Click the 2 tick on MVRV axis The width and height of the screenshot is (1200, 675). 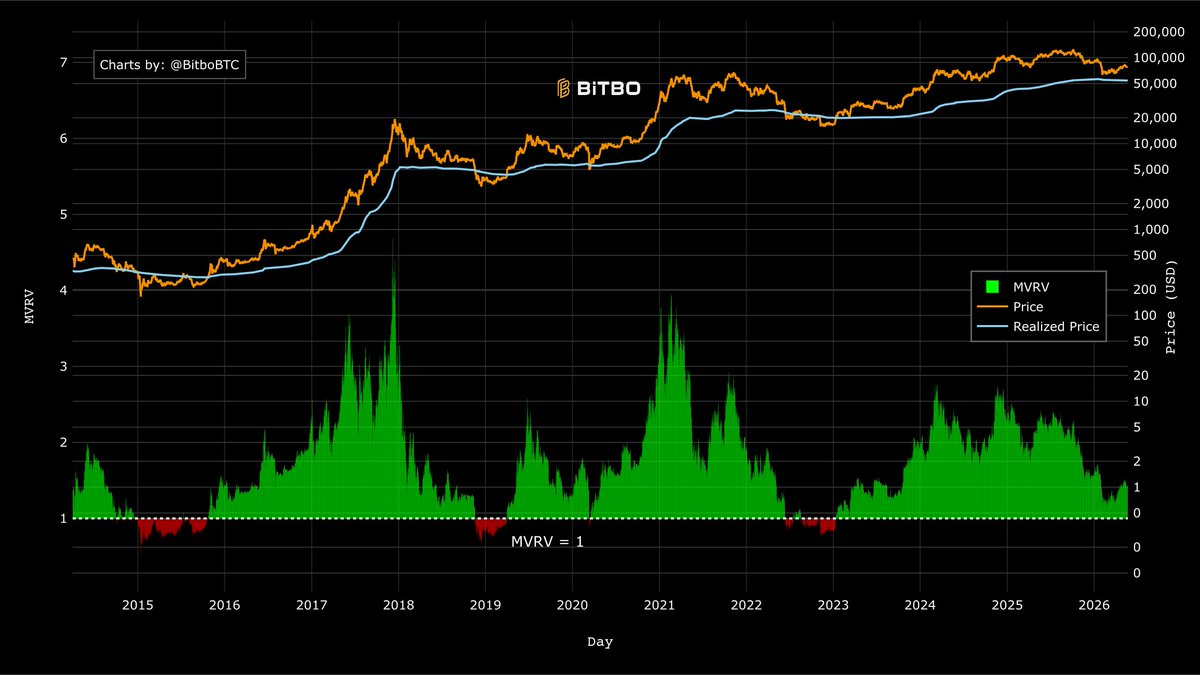click(63, 442)
